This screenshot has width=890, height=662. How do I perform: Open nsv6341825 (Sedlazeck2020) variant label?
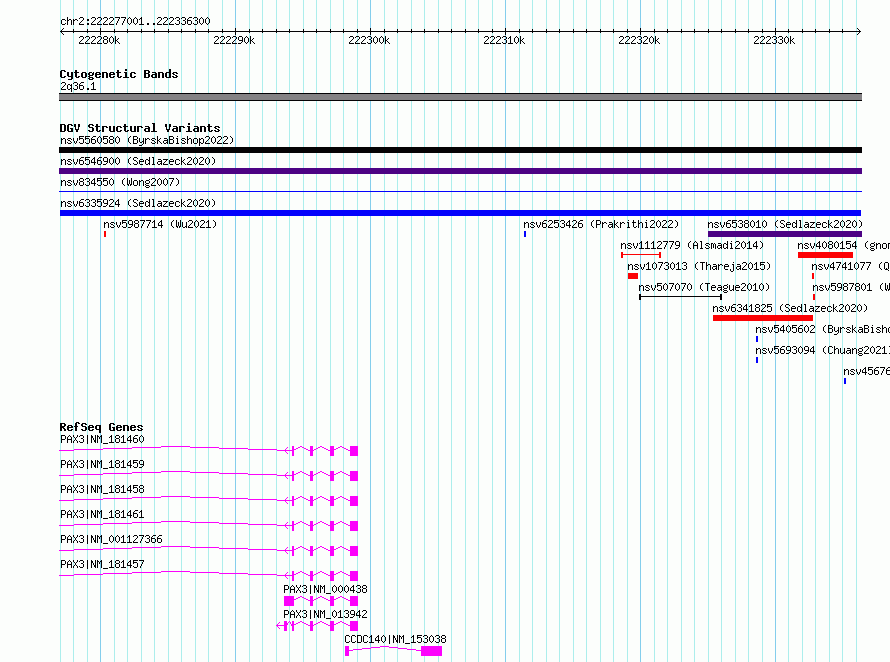click(790, 308)
